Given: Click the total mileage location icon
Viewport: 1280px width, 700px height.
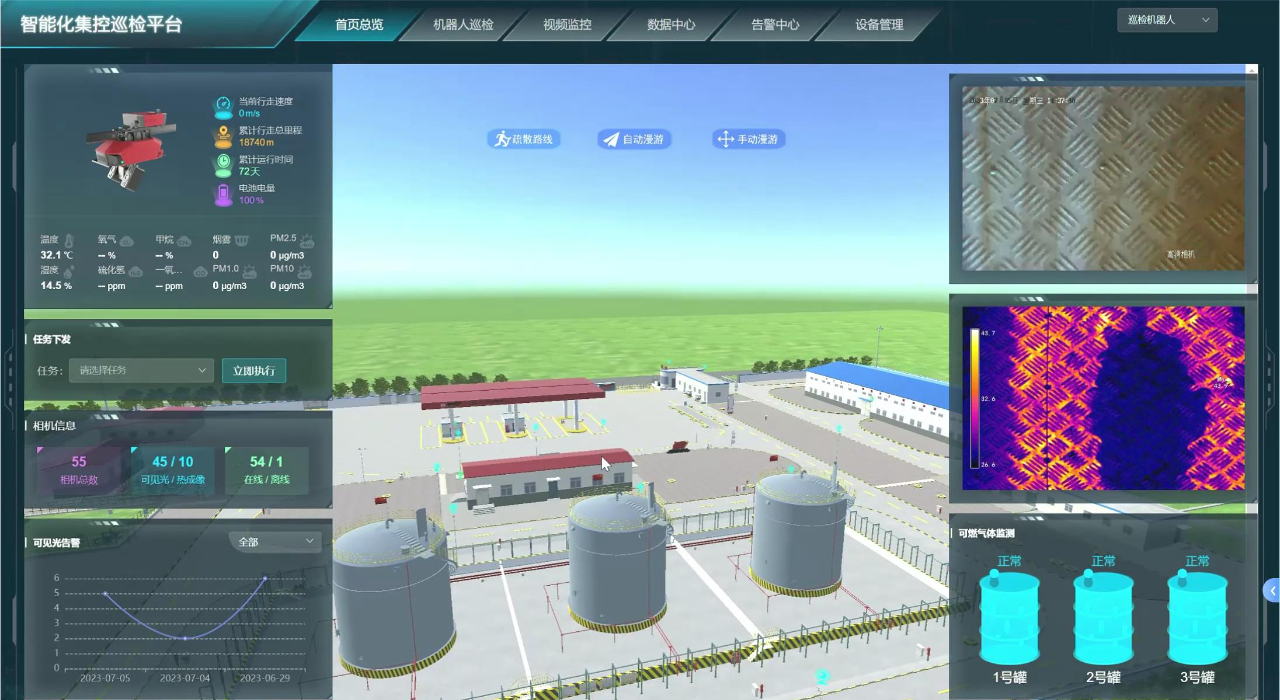Looking at the screenshot, I should 223,136.
